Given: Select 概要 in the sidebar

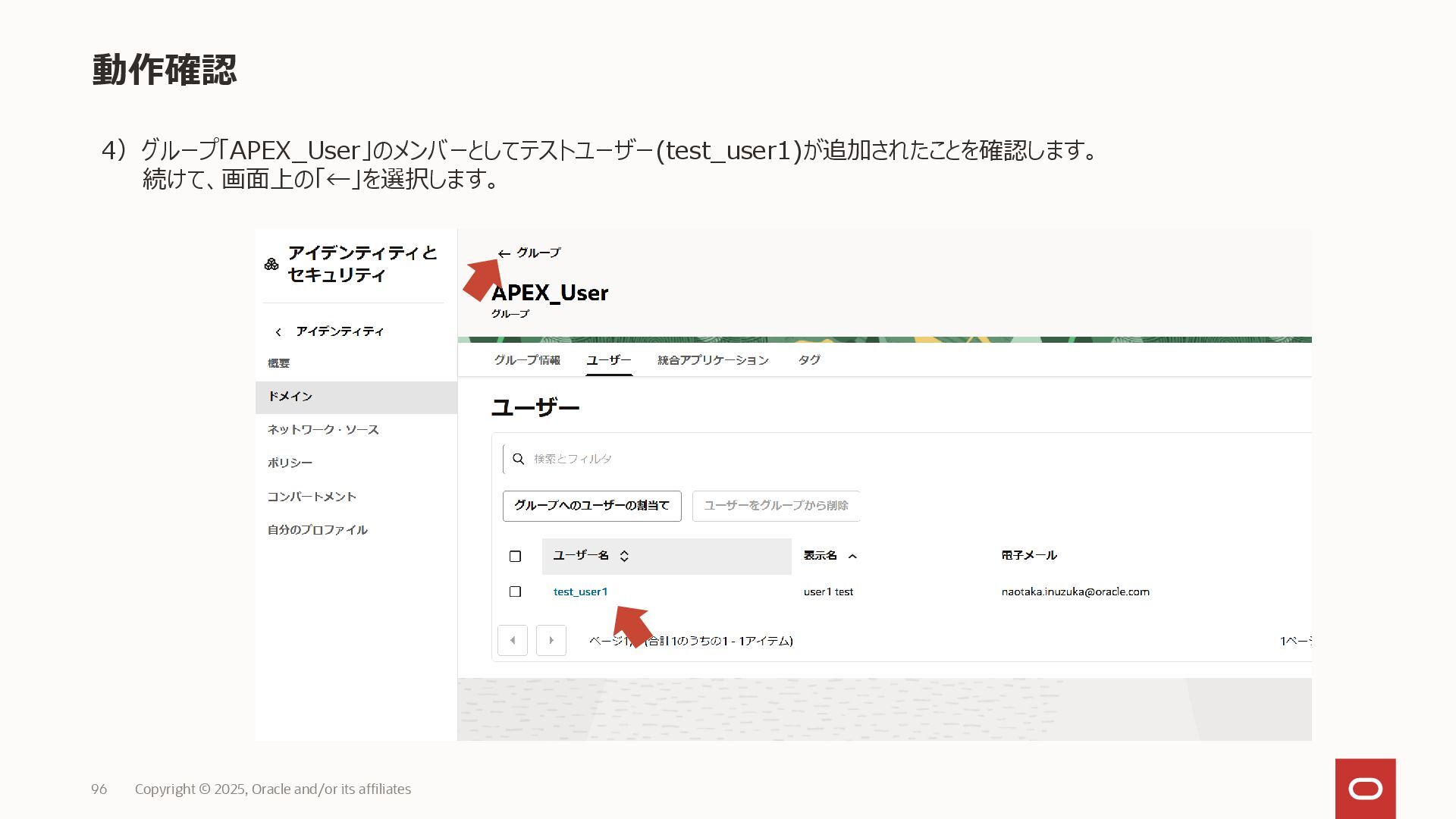Looking at the screenshot, I should [x=278, y=363].
